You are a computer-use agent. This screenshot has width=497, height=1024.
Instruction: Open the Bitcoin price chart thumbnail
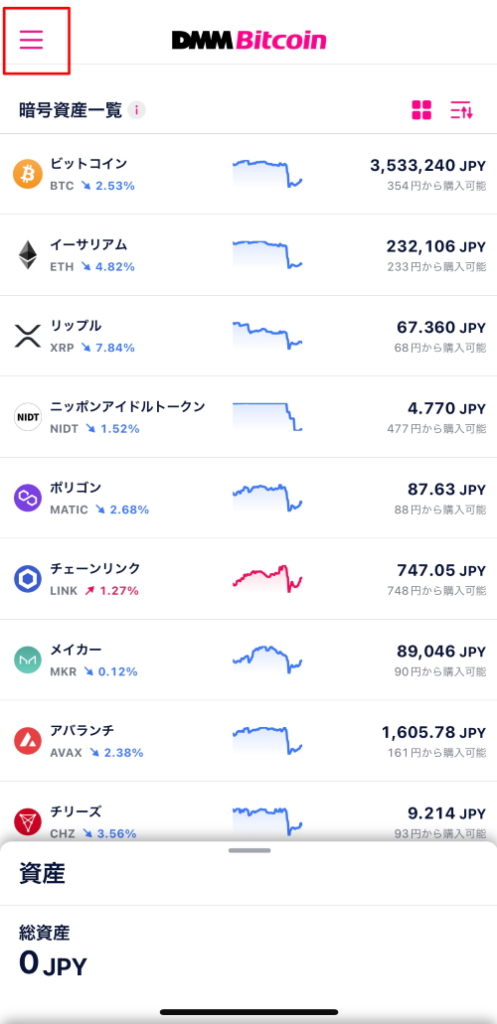point(267,174)
